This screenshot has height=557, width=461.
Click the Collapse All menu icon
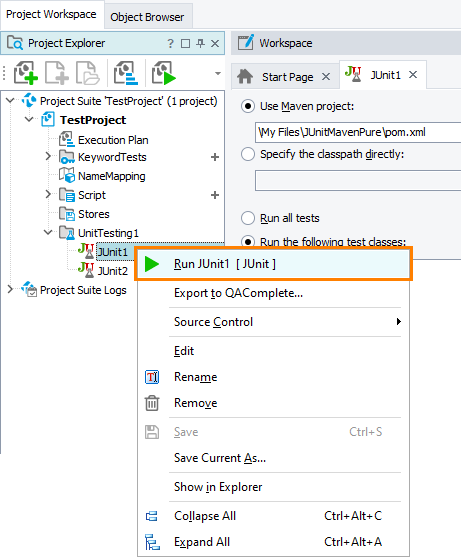point(152,516)
